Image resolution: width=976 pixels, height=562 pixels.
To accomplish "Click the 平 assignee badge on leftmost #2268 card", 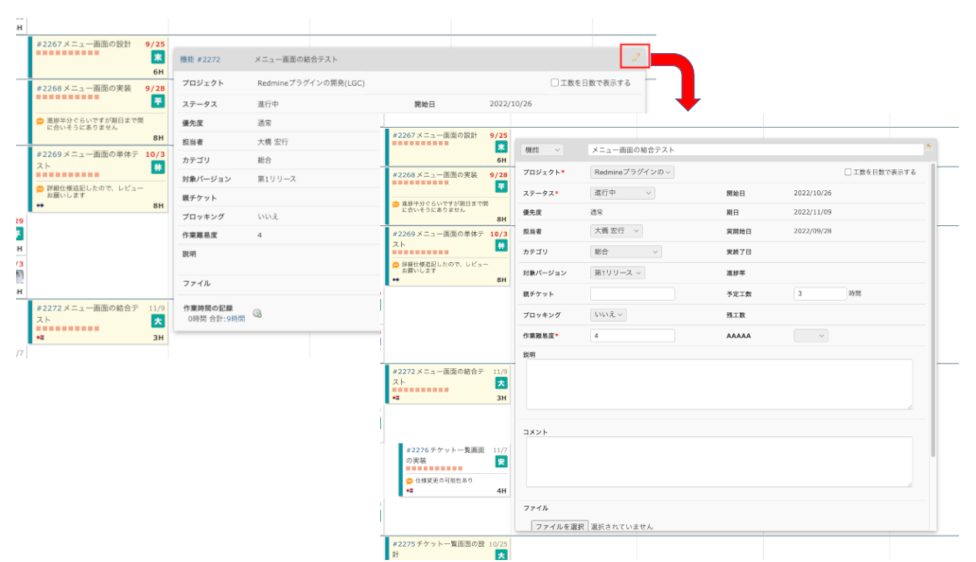I will pyautogui.click(x=157, y=101).
